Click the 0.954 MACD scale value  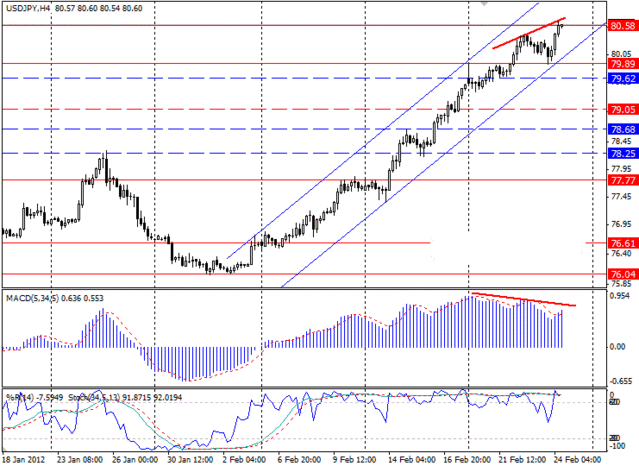(x=619, y=297)
